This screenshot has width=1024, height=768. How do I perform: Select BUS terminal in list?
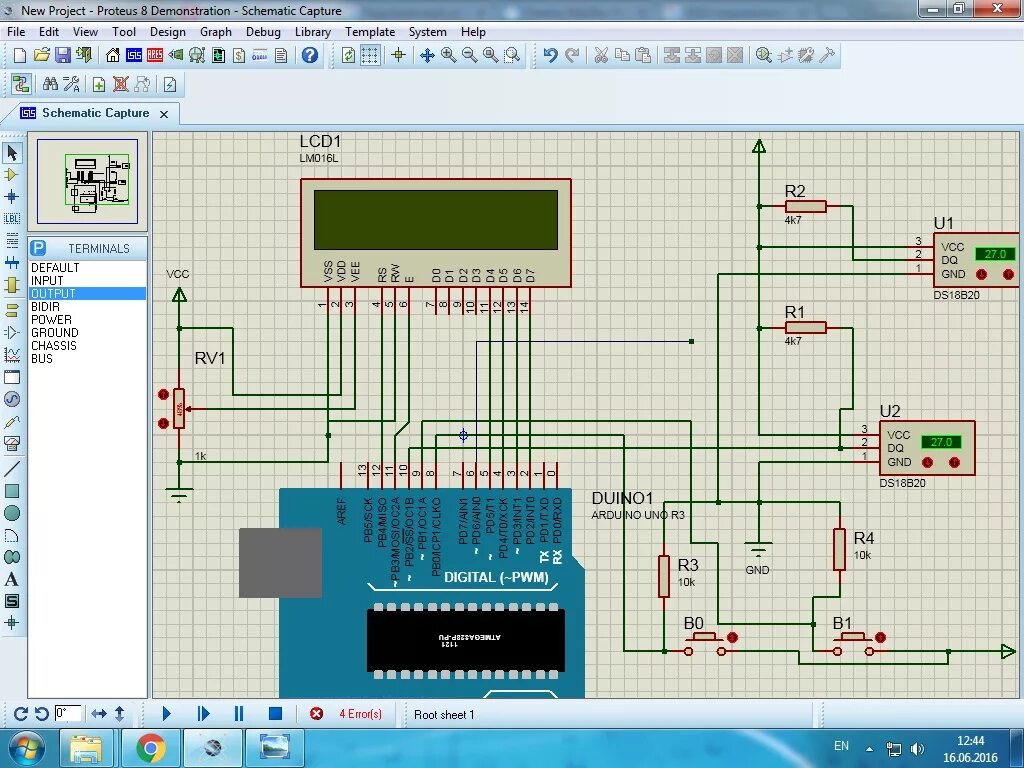(87, 359)
